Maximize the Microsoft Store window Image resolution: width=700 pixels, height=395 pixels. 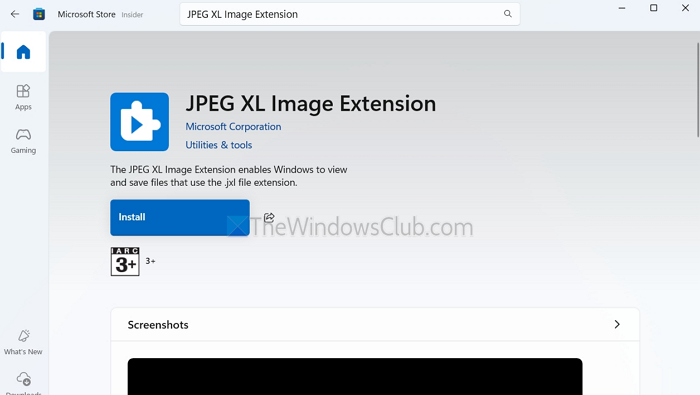pyautogui.click(x=654, y=8)
